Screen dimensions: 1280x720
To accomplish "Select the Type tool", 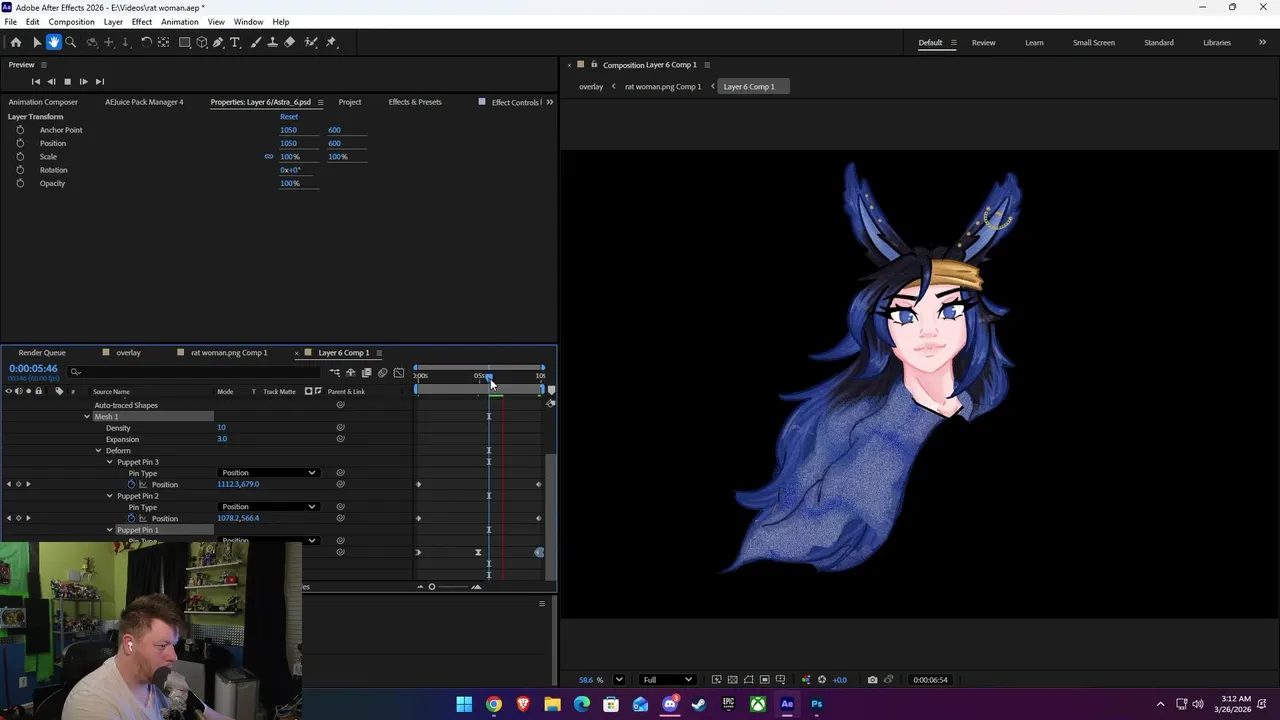I will coord(235,42).
